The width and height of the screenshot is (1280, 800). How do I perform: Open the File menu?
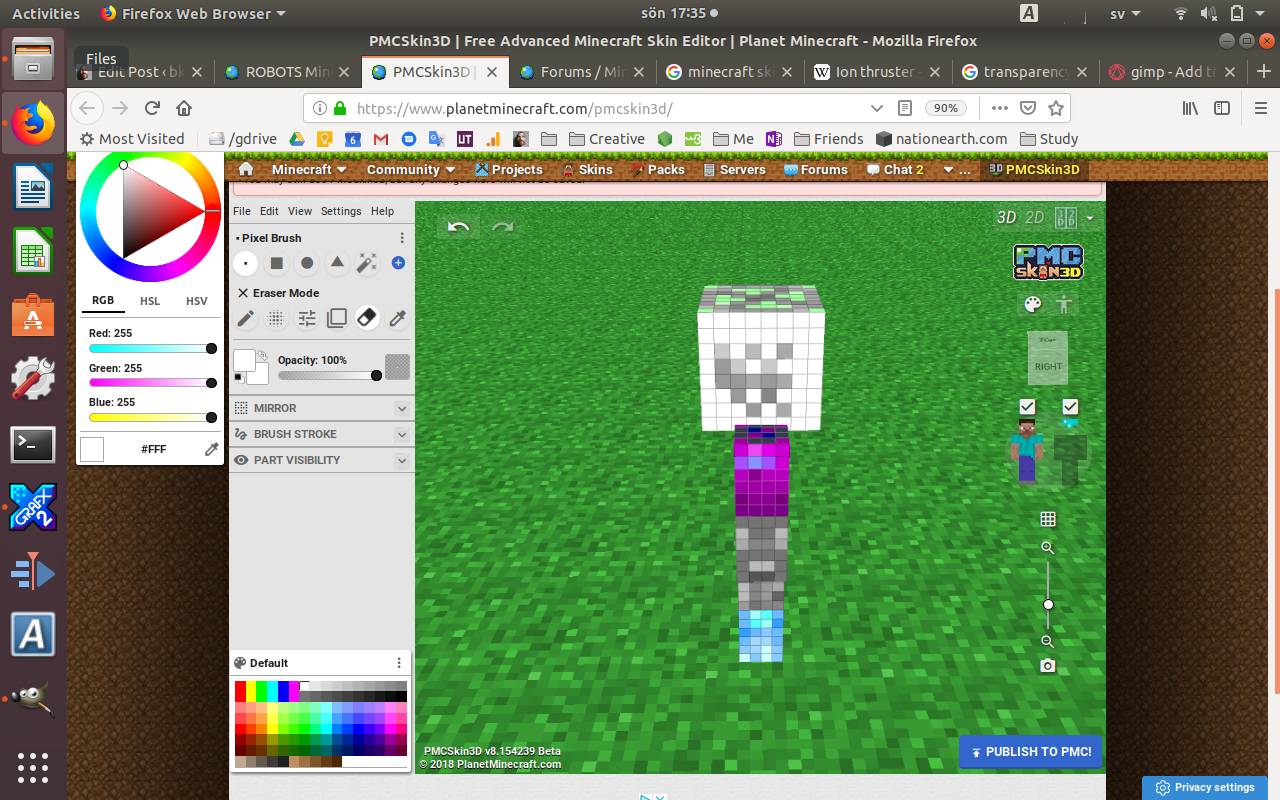pyautogui.click(x=242, y=211)
